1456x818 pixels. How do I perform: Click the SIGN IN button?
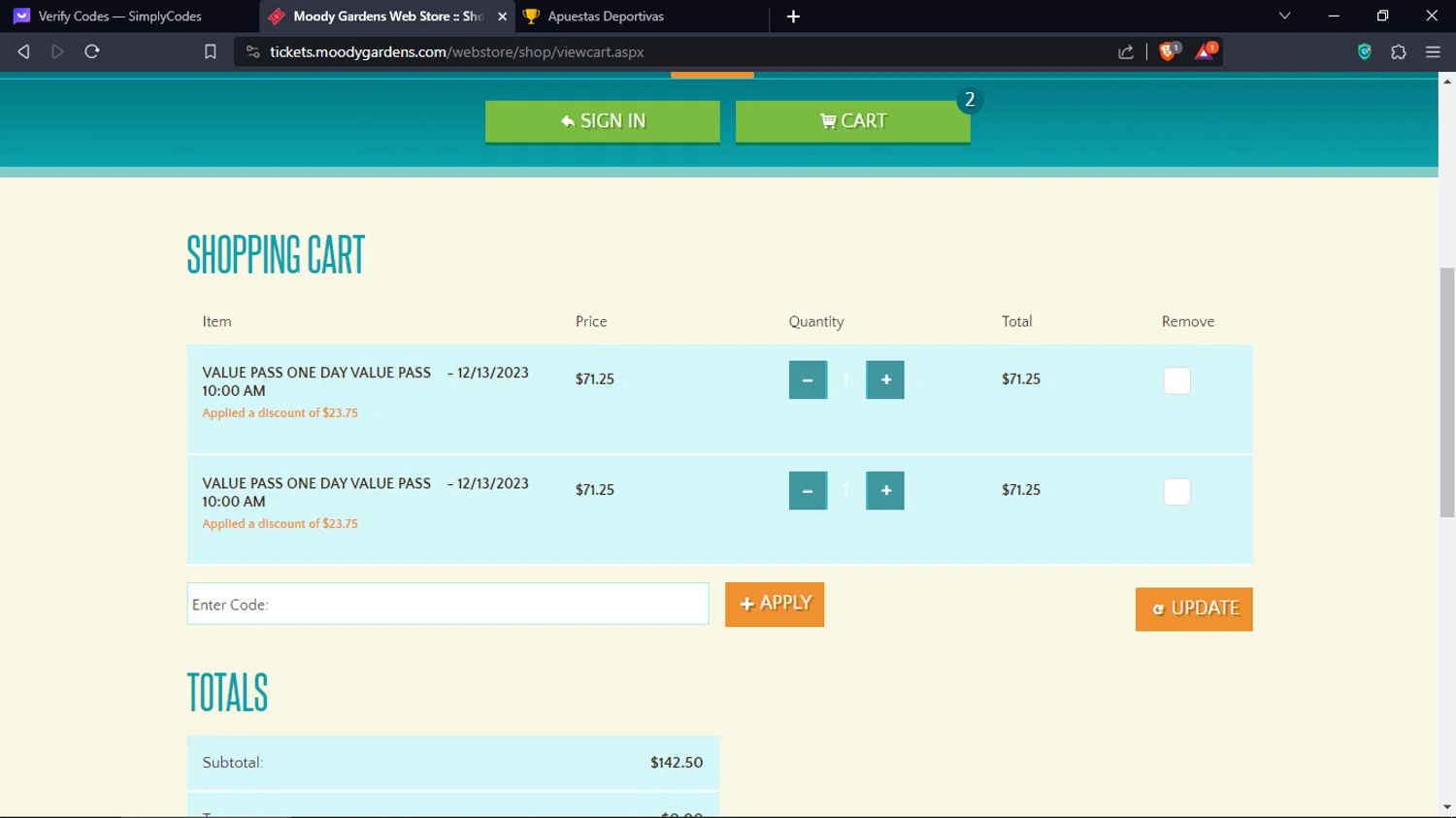pyautogui.click(x=603, y=121)
